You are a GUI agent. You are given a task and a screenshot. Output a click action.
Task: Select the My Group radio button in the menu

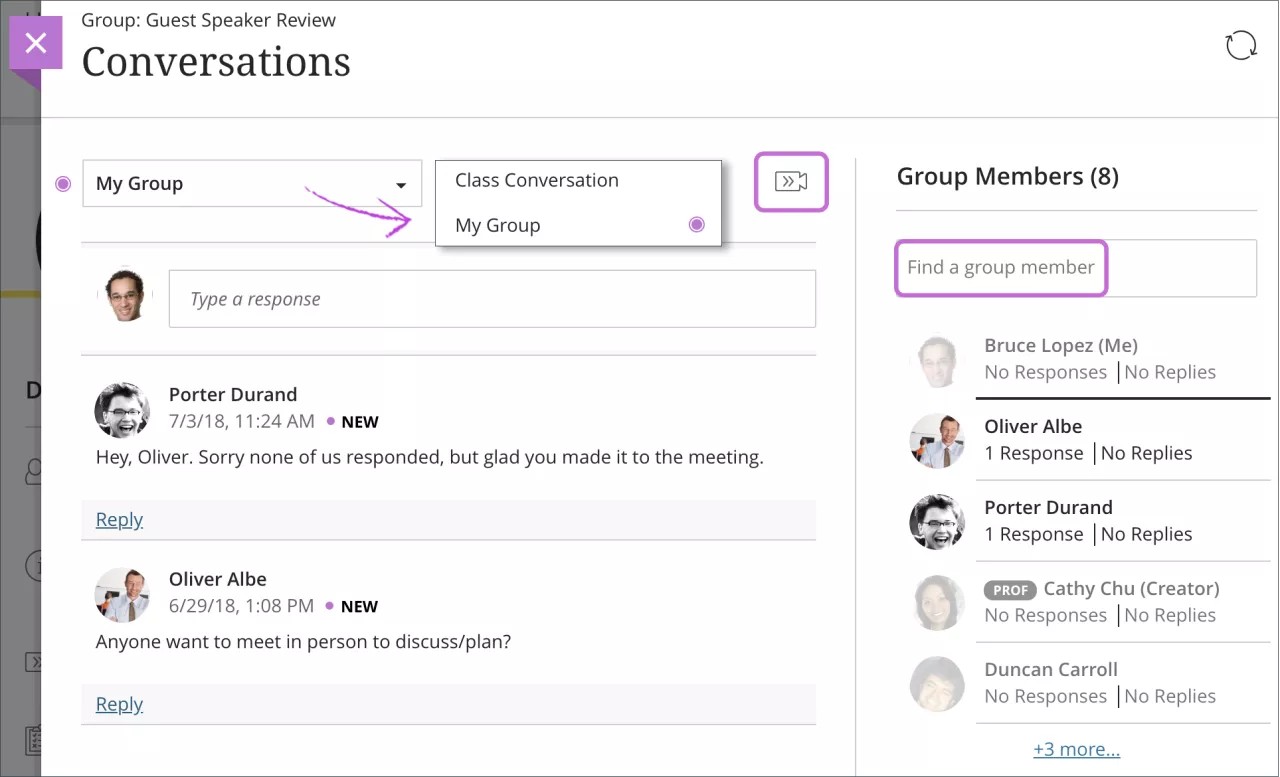(x=696, y=224)
